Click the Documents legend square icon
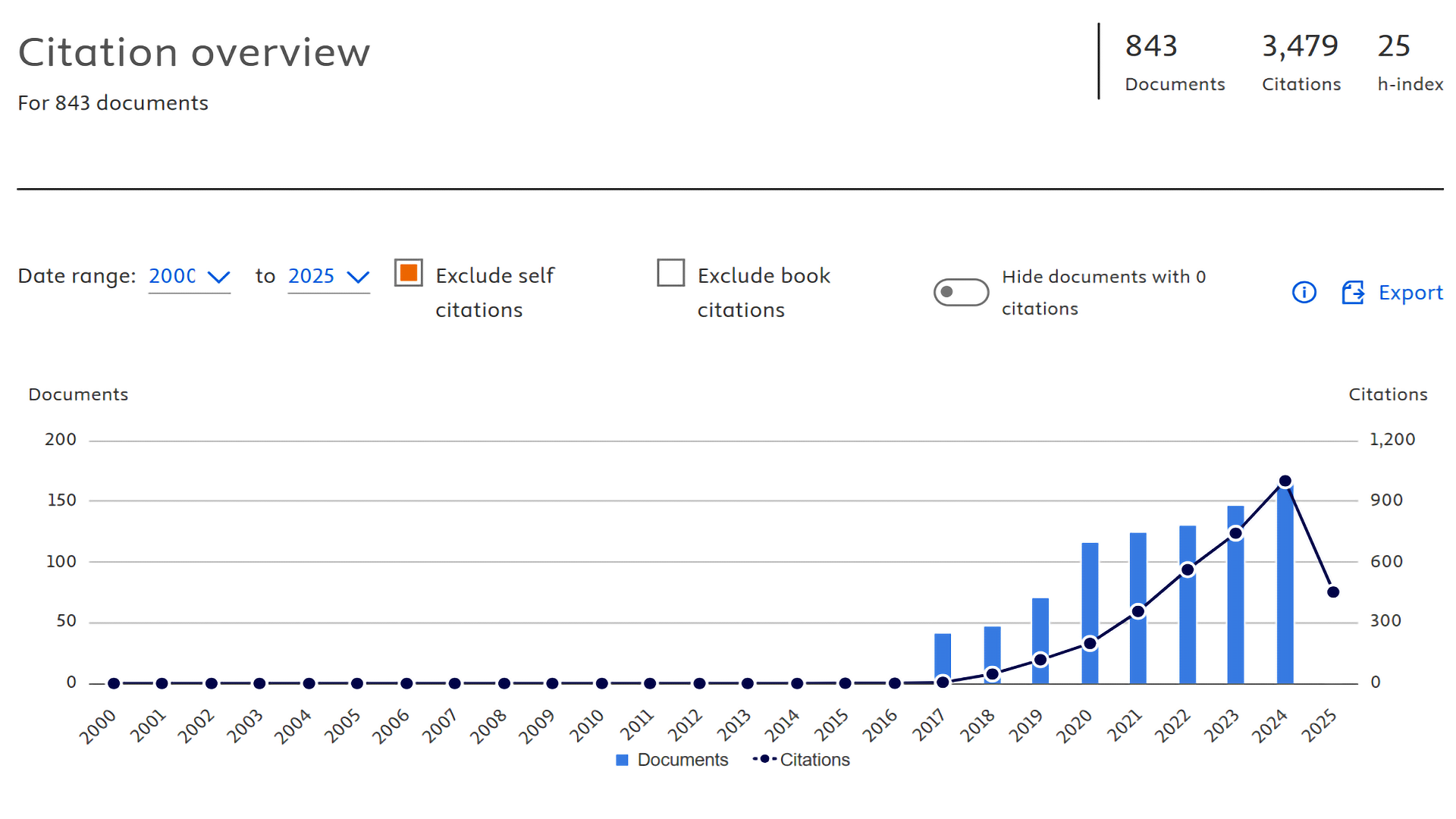Image resolution: width=1456 pixels, height=819 pixels. 622,760
